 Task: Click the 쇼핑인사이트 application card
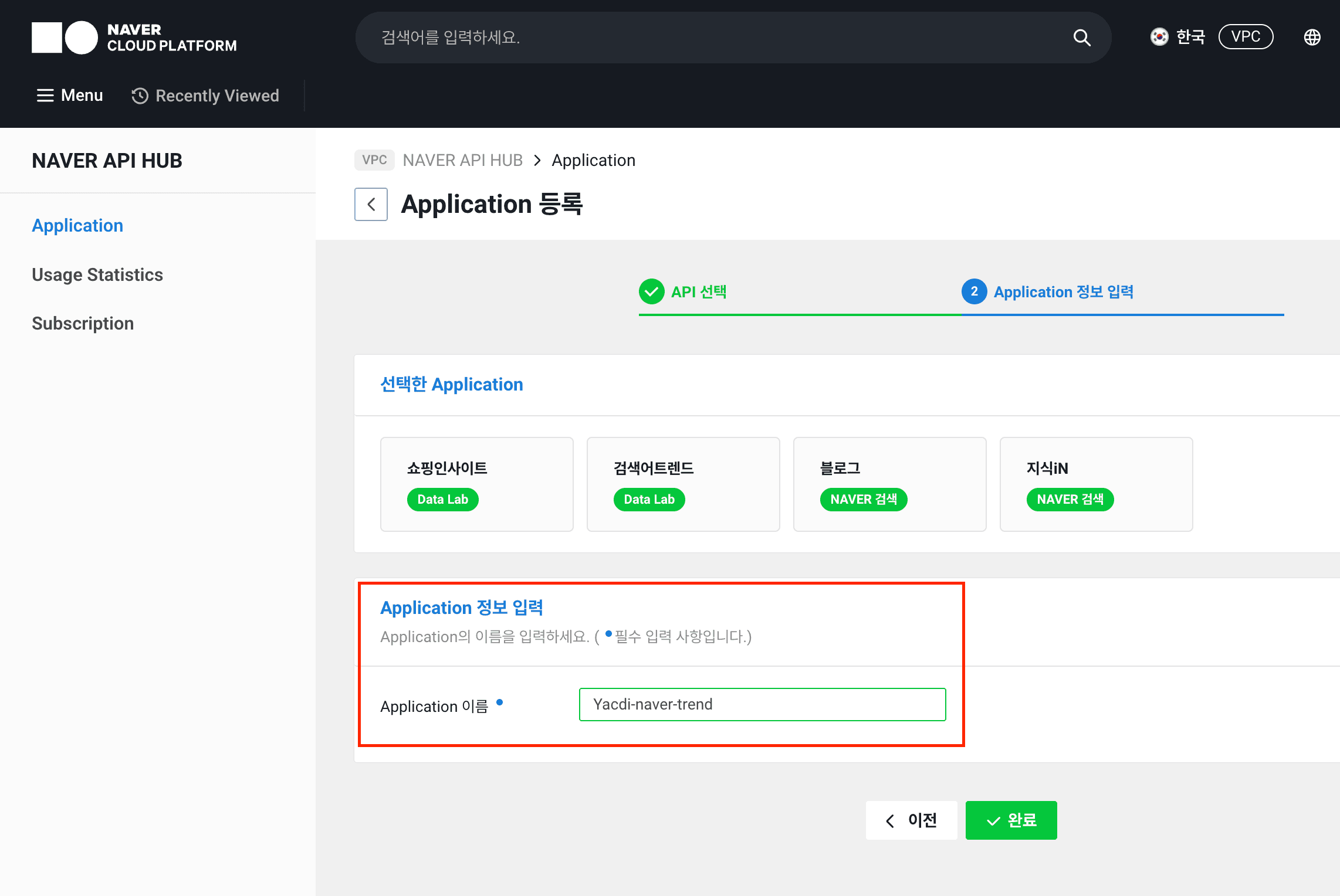(476, 484)
